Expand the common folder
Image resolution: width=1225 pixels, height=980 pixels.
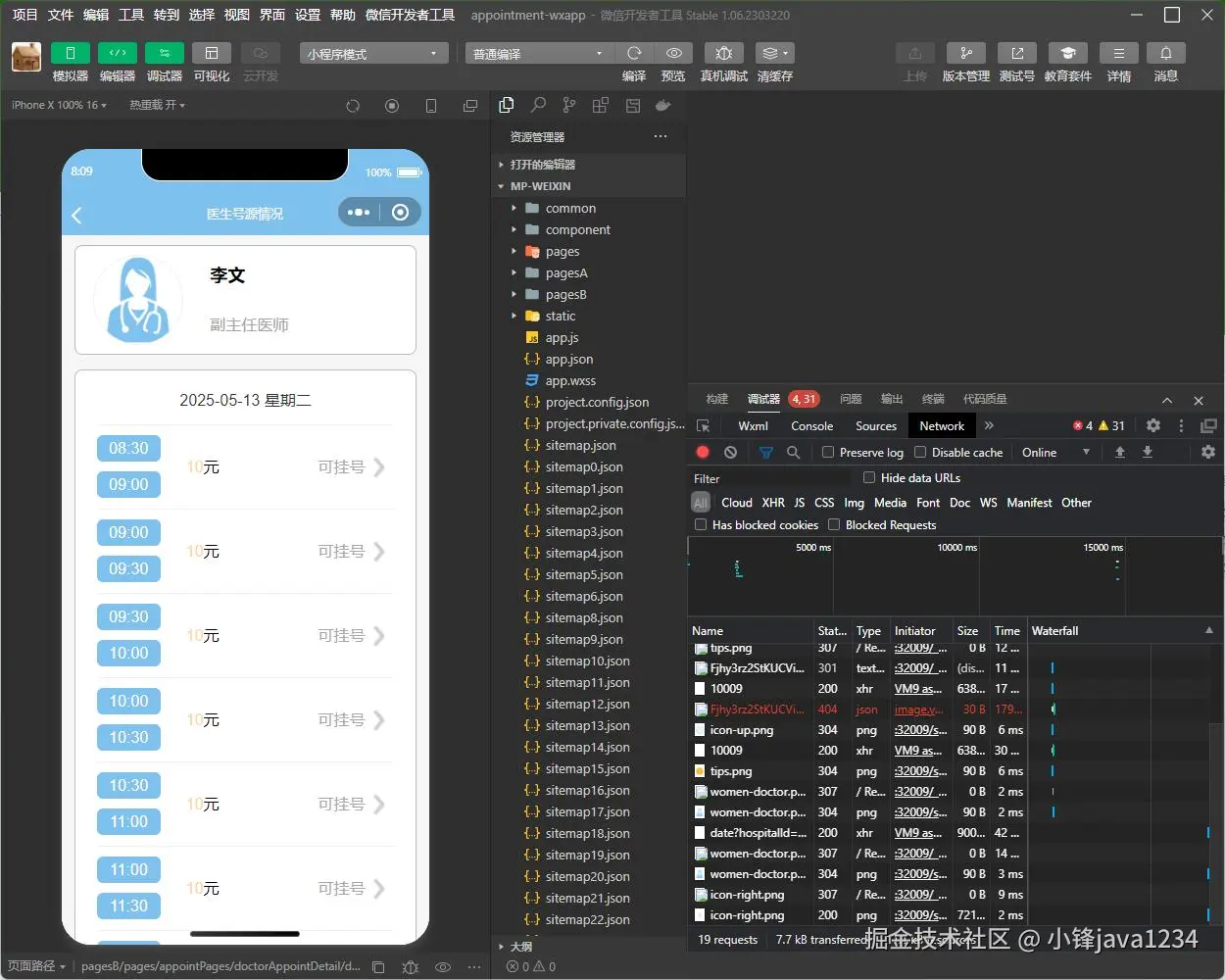pyautogui.click(x=588, y=208)
